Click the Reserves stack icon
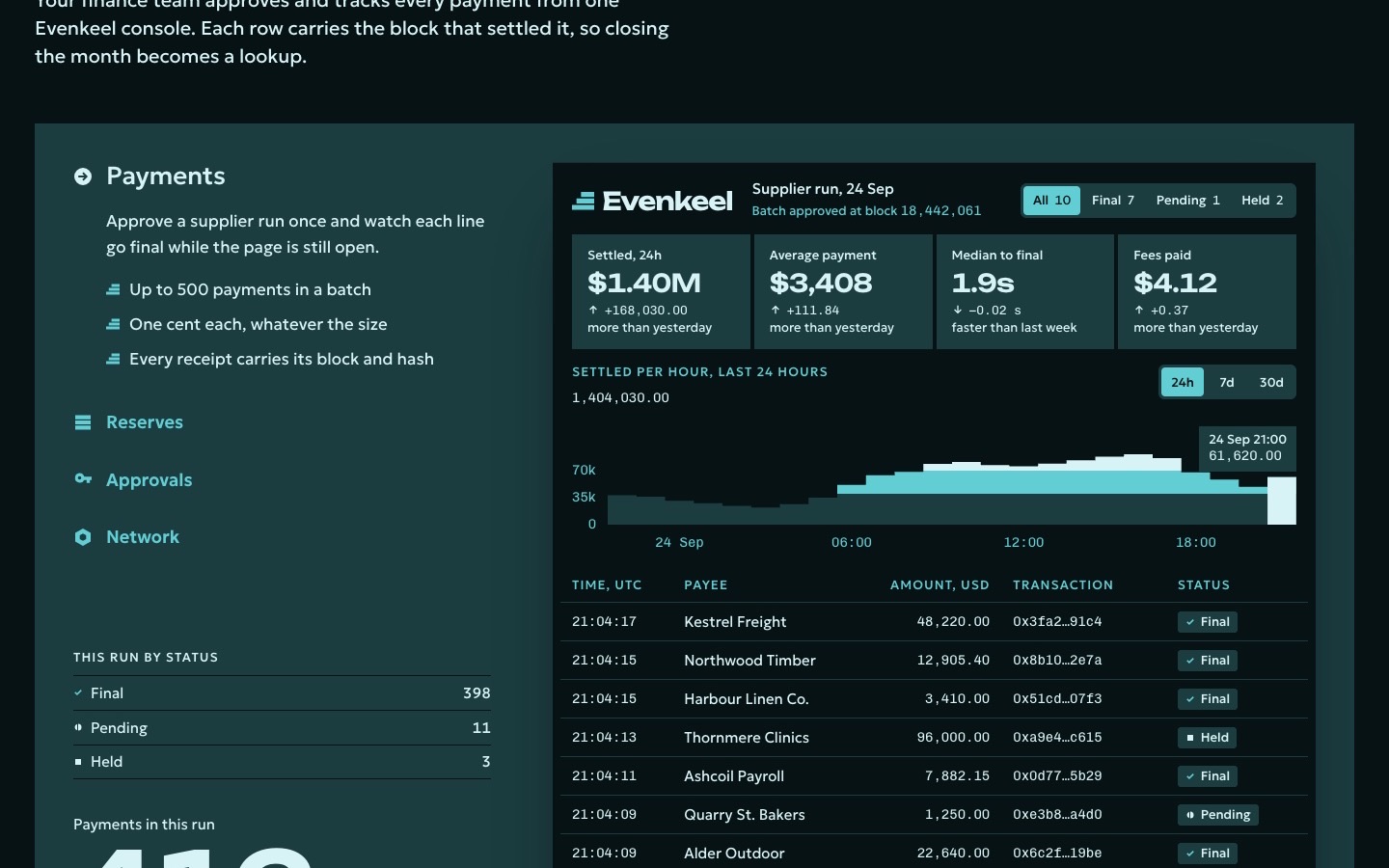This screenshot has width=1389, height=868. (83, 422)
